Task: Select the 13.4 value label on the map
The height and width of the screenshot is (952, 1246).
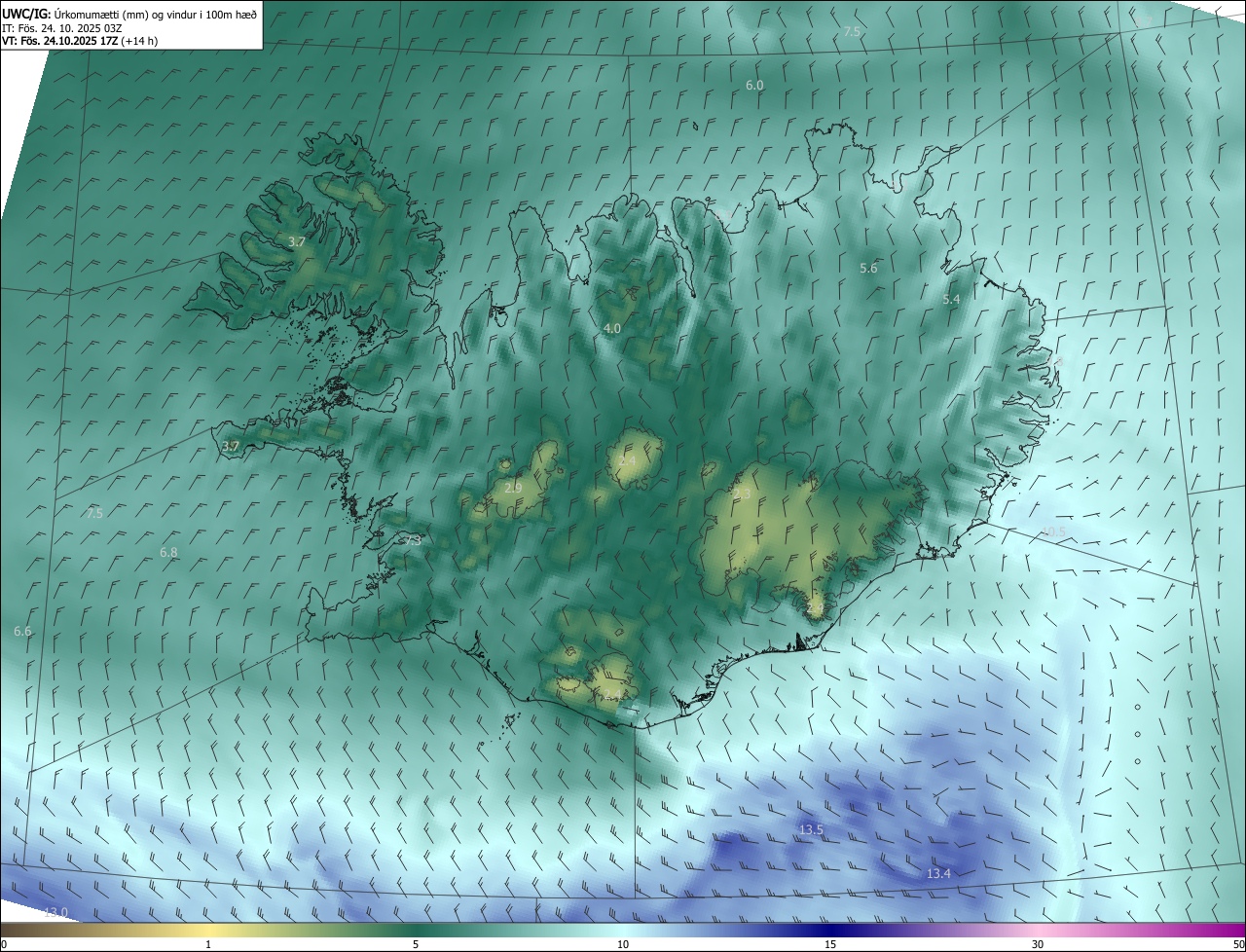Action: pyautogui.click(x=938, y=874)
